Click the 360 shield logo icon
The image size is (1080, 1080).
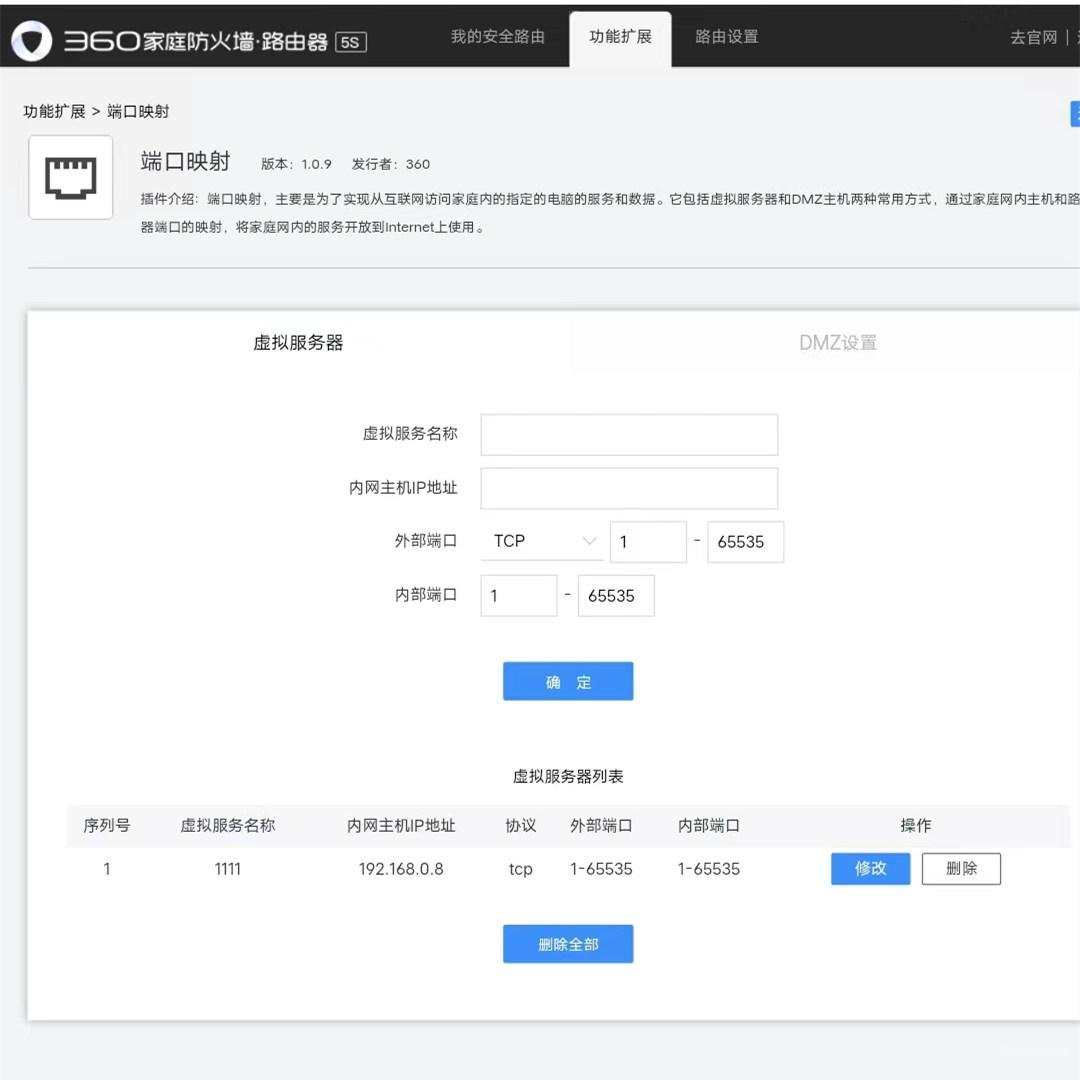[31, 39]
